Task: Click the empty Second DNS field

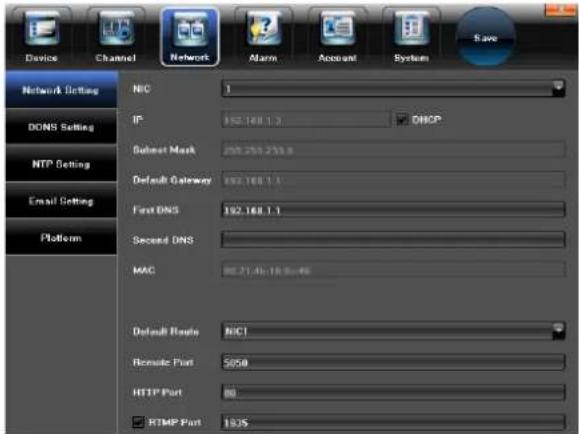Action: coord(393,240)
